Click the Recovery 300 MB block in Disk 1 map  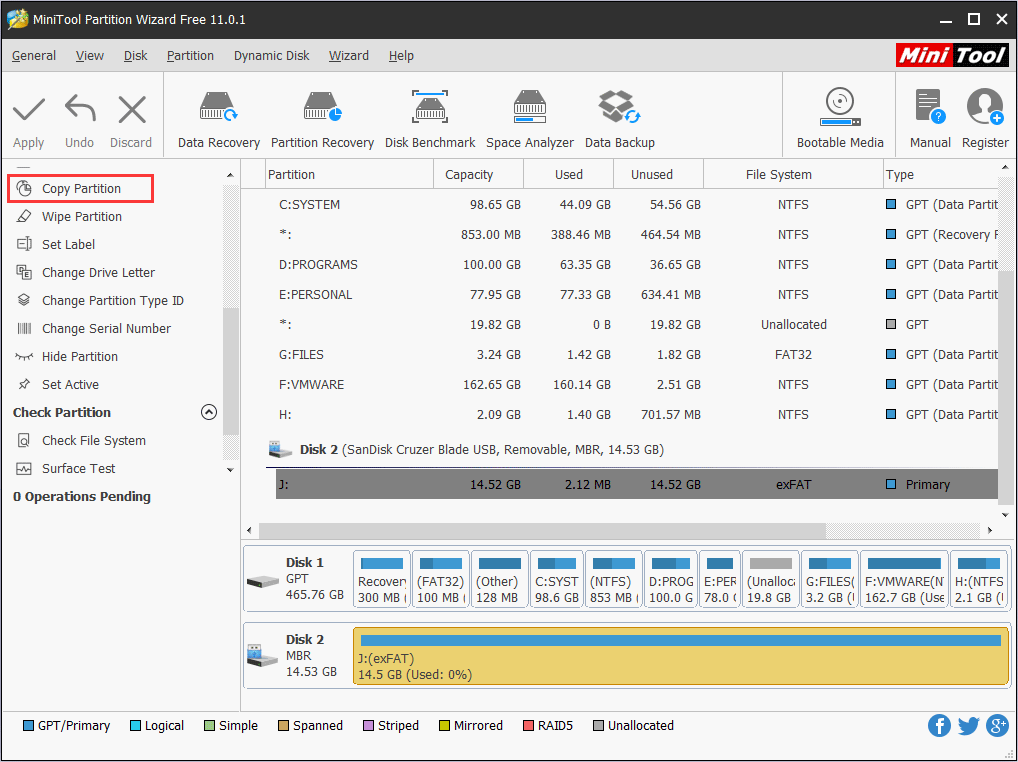coord(382,579)
